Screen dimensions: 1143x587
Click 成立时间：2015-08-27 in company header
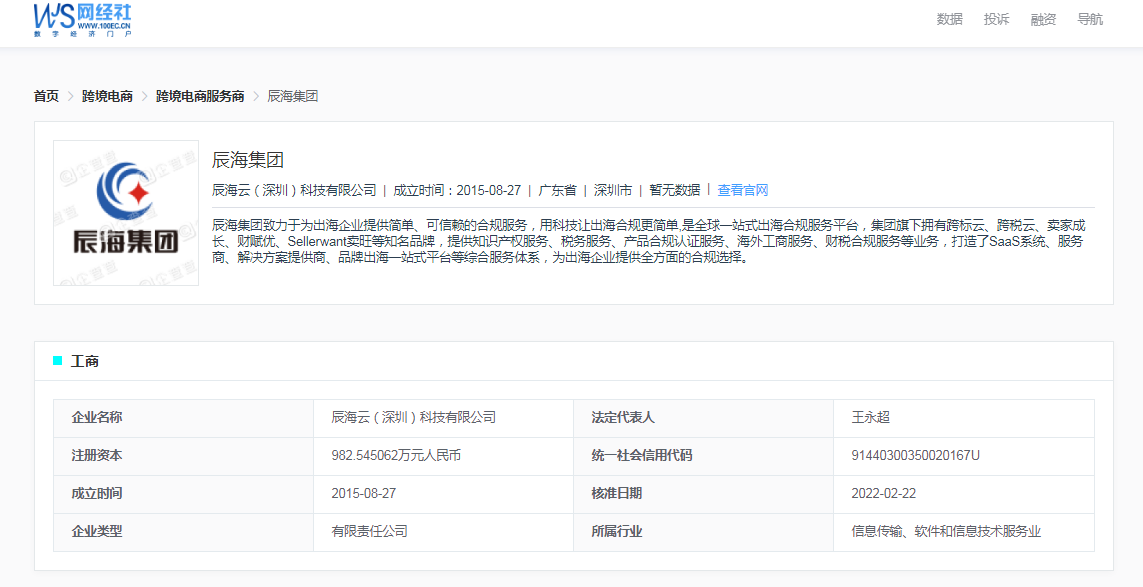coord(457,190)
